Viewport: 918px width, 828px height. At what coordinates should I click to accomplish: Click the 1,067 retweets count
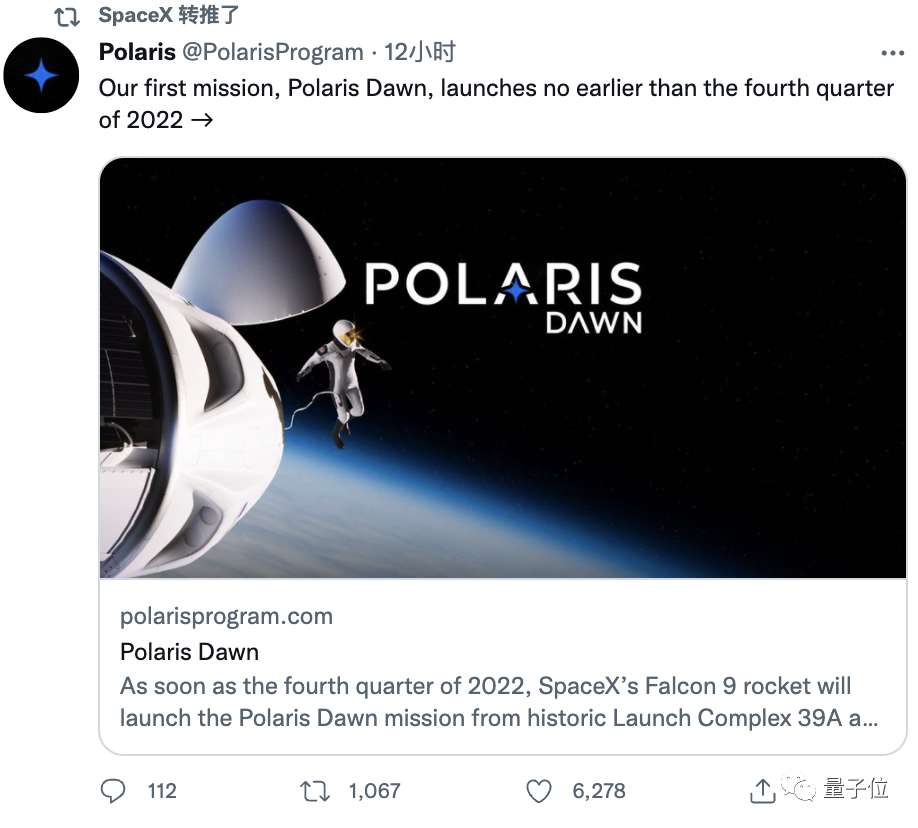[375, 791]
